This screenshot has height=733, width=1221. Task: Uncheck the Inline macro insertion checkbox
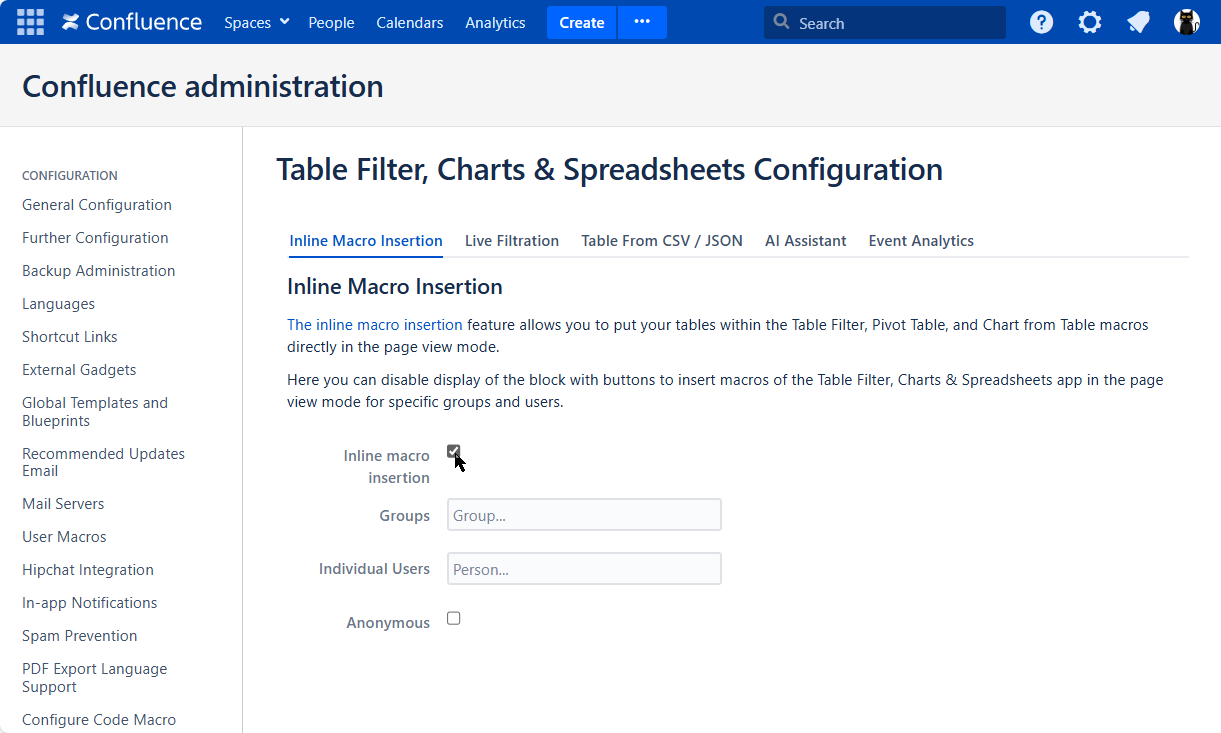pyautogui.click(x=453, y=451)
